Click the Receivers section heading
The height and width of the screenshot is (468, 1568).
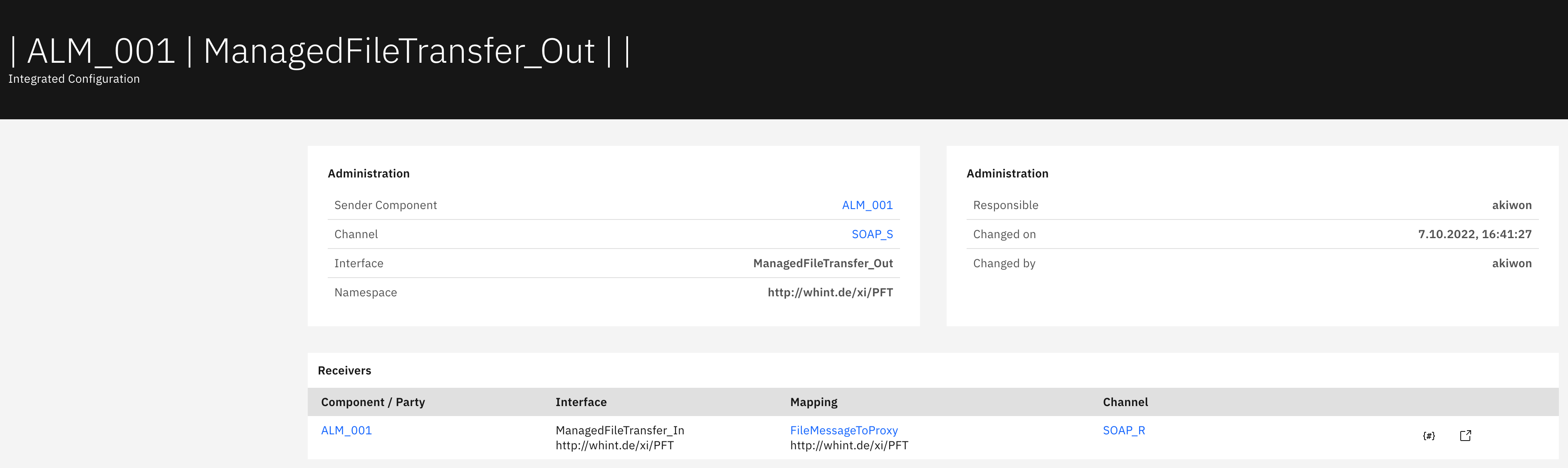(x=344, y=371)
